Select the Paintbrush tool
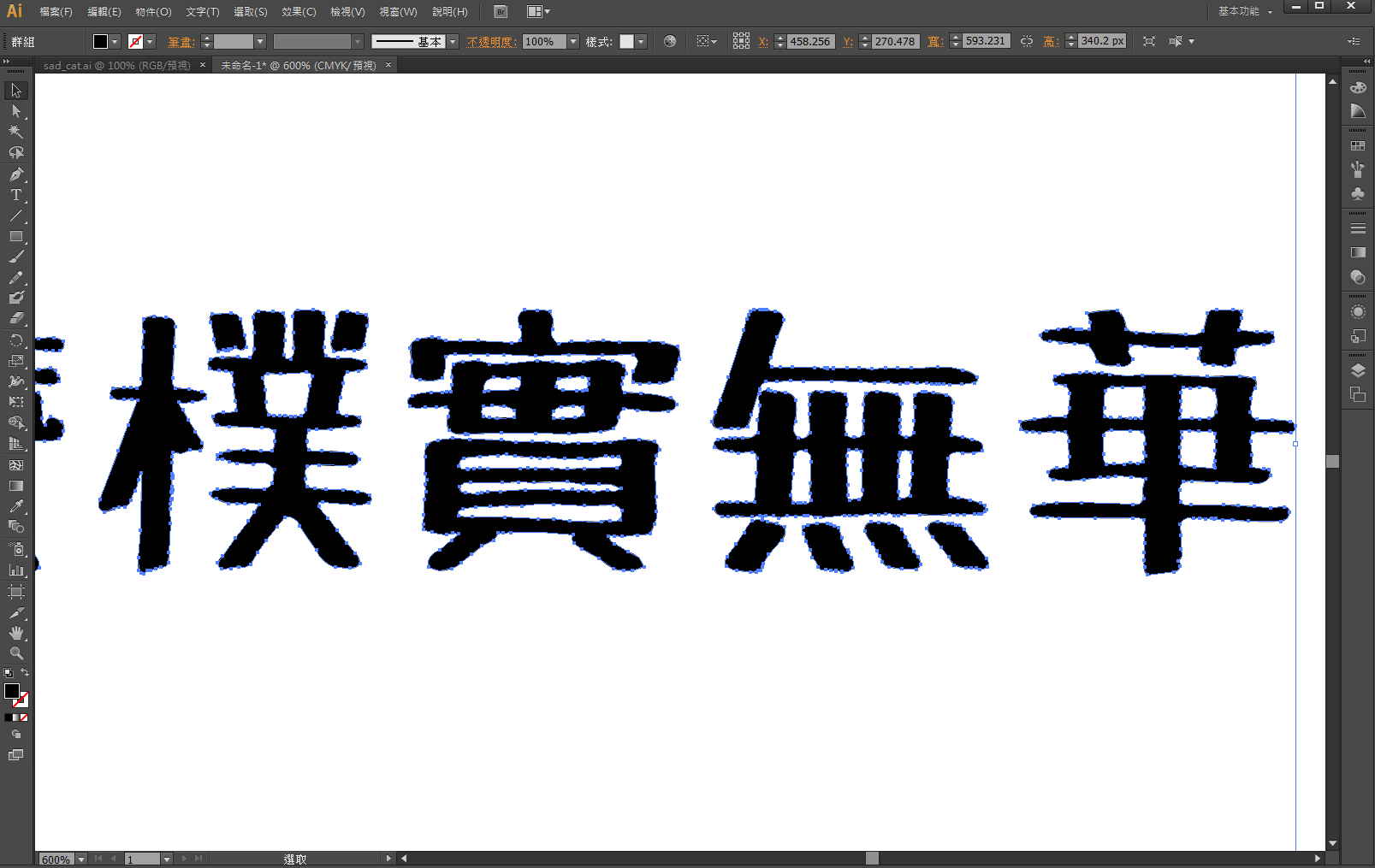The width and height of the screenshot is (1375, 868). coord(15,257)
